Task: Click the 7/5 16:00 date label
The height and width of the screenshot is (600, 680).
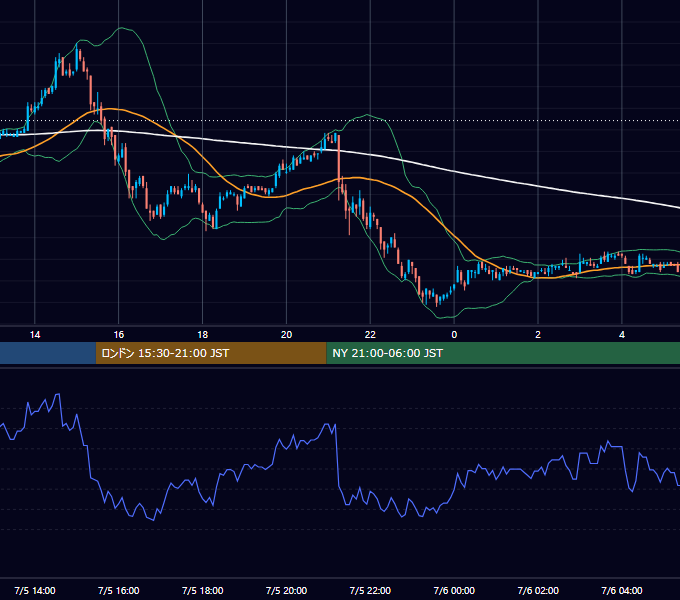Action: [x=118, y=590]
